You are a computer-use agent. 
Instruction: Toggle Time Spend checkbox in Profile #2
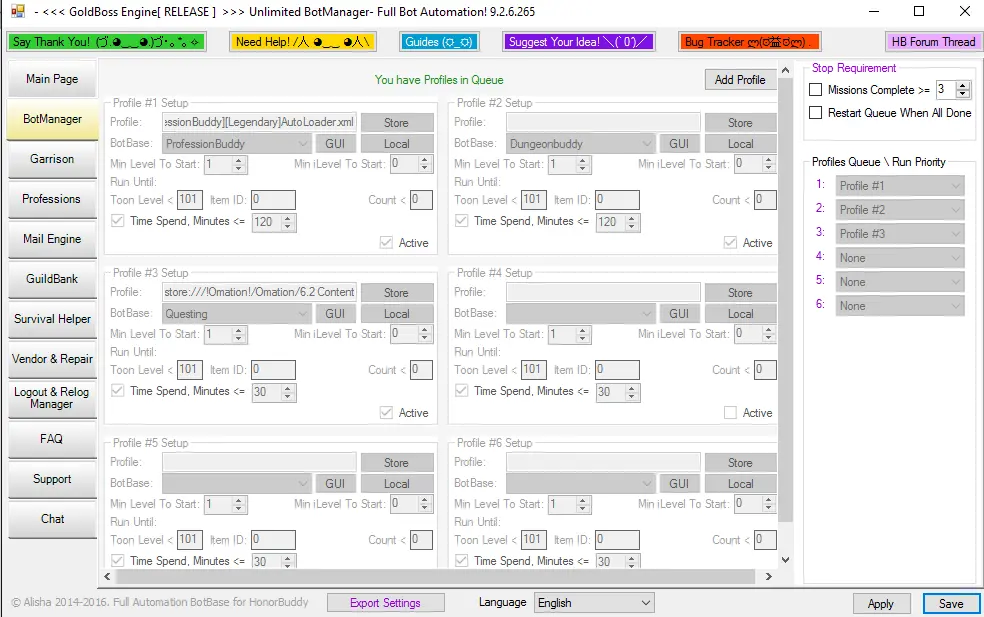coord(461,221)
